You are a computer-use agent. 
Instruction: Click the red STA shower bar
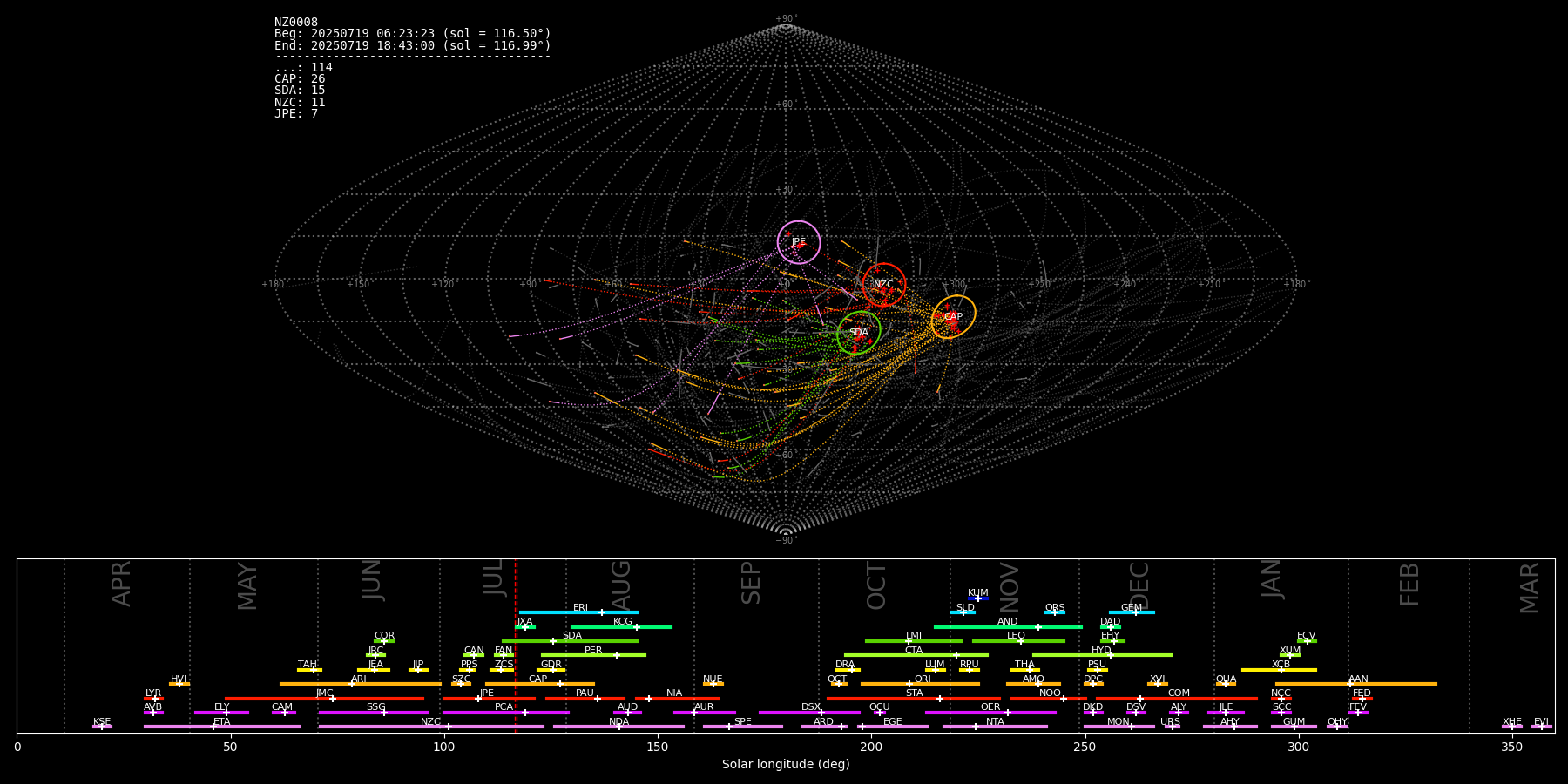coord(914,698)
